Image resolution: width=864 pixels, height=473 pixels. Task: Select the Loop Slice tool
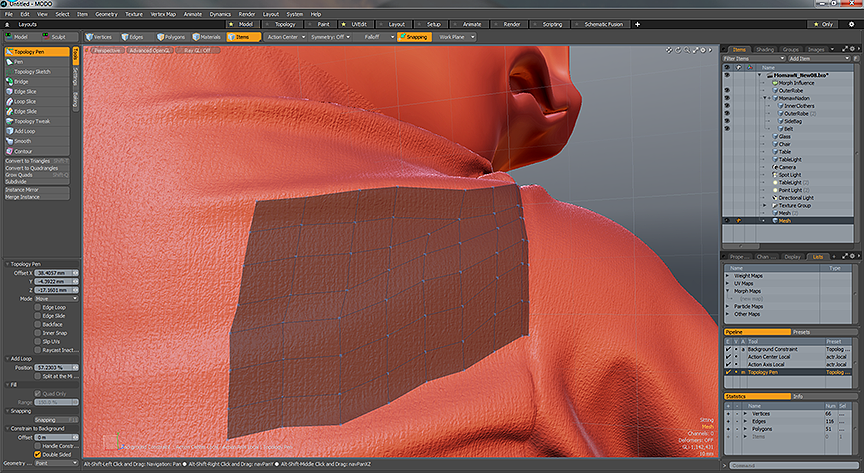click(x=37, y=101)
